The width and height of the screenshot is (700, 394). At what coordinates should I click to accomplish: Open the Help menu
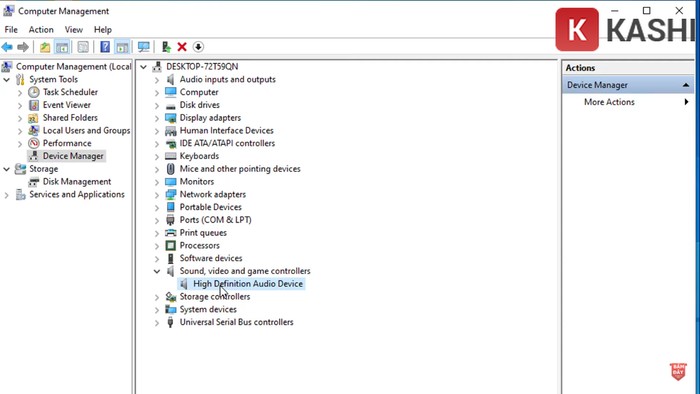click(x=103, y=29)
